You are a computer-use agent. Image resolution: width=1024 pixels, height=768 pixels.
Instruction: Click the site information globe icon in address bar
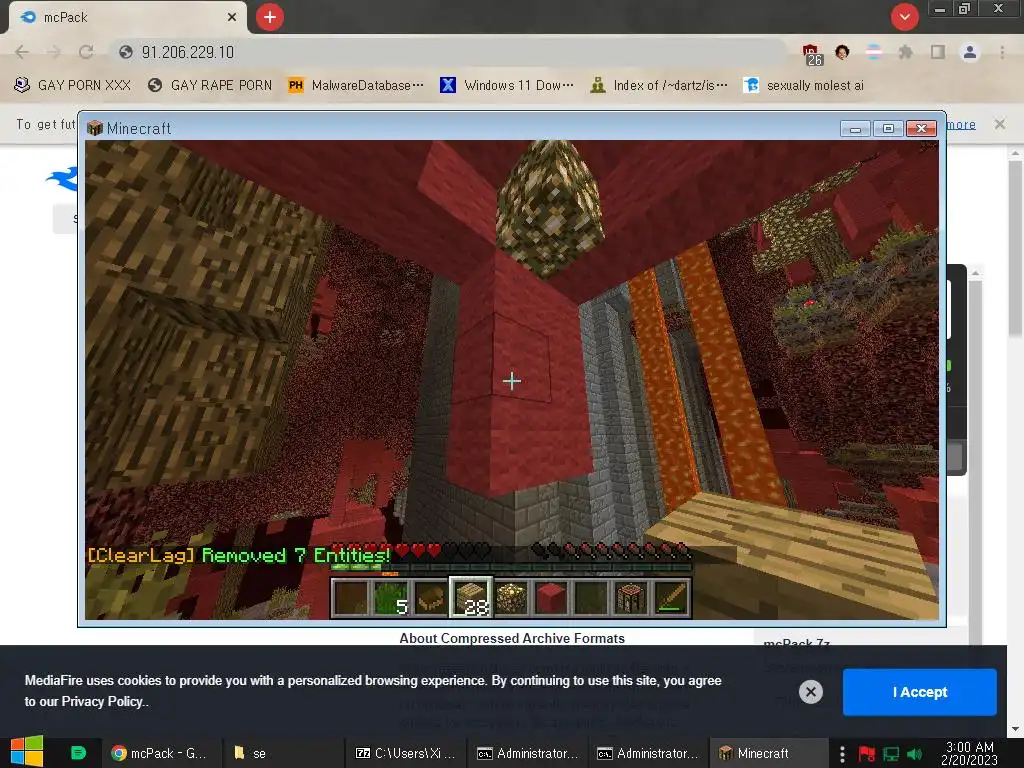pyautogui.click(x=126, y=52)
